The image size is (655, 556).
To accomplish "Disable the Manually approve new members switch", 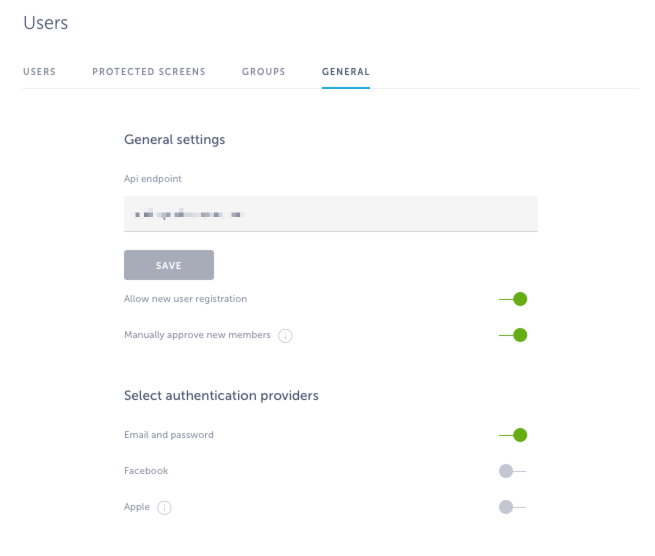I will coord(513,335).
